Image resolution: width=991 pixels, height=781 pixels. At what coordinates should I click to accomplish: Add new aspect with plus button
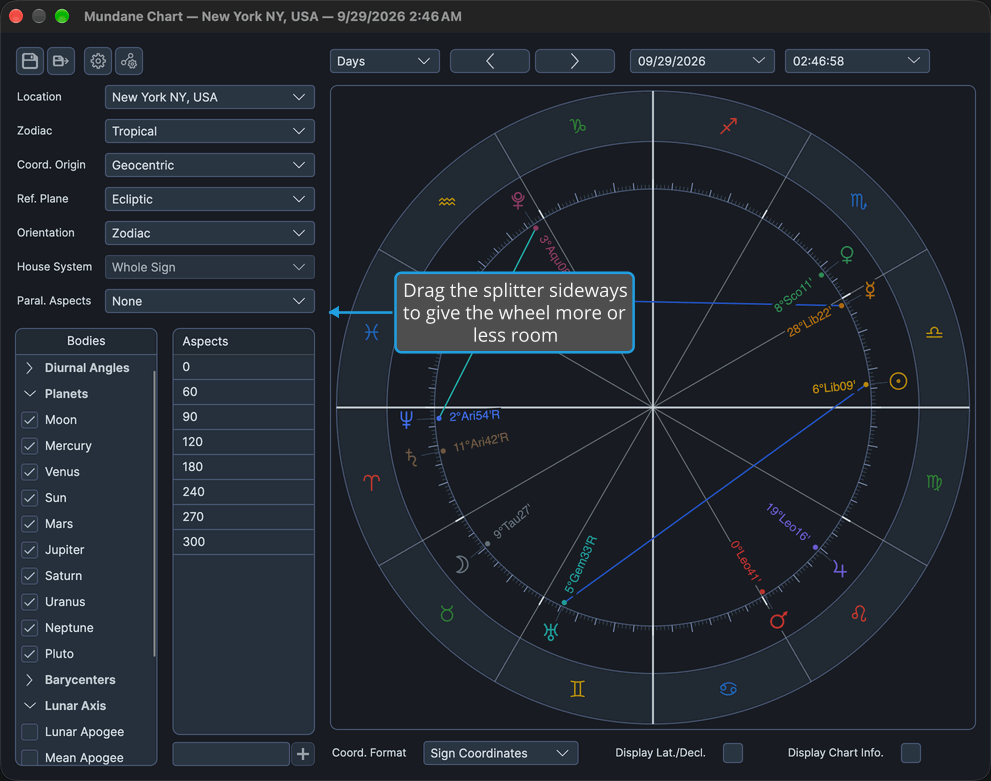point(303,754)
